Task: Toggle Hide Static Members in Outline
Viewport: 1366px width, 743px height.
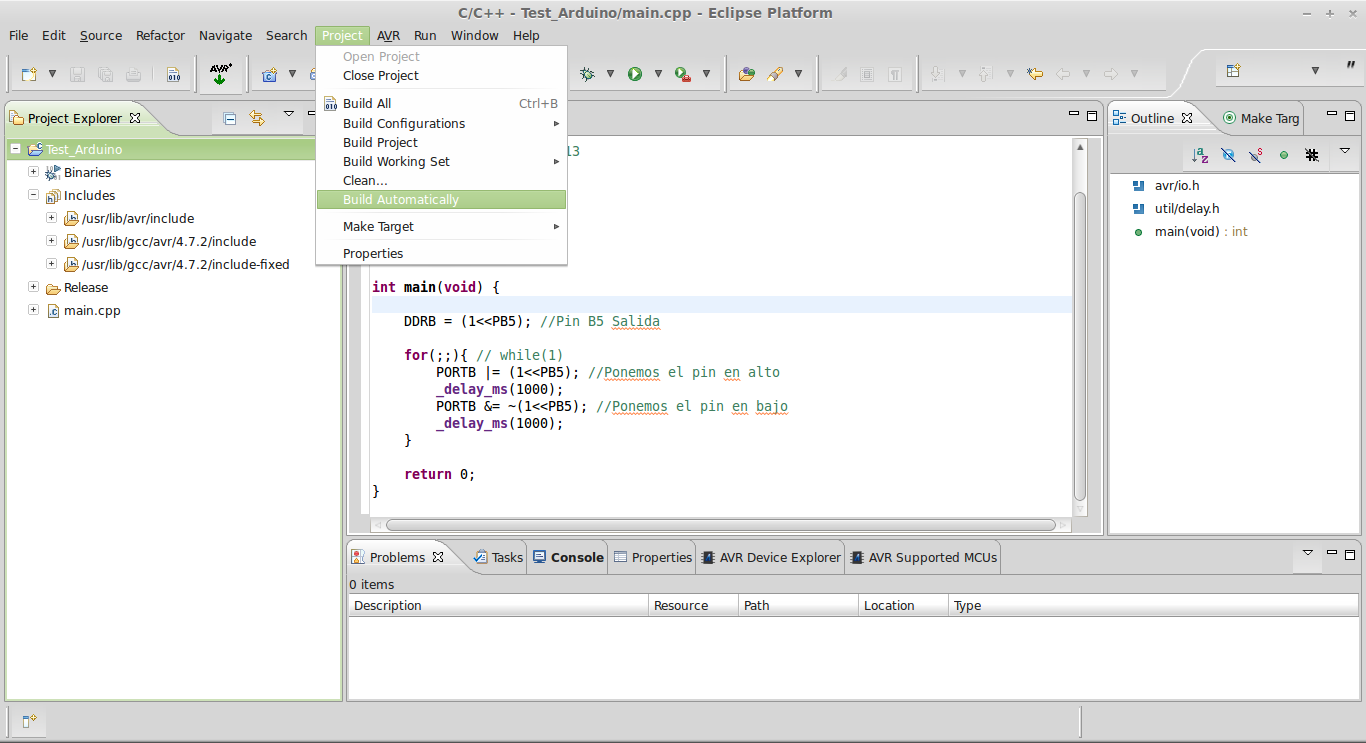Action: [x=1256, y=156]
